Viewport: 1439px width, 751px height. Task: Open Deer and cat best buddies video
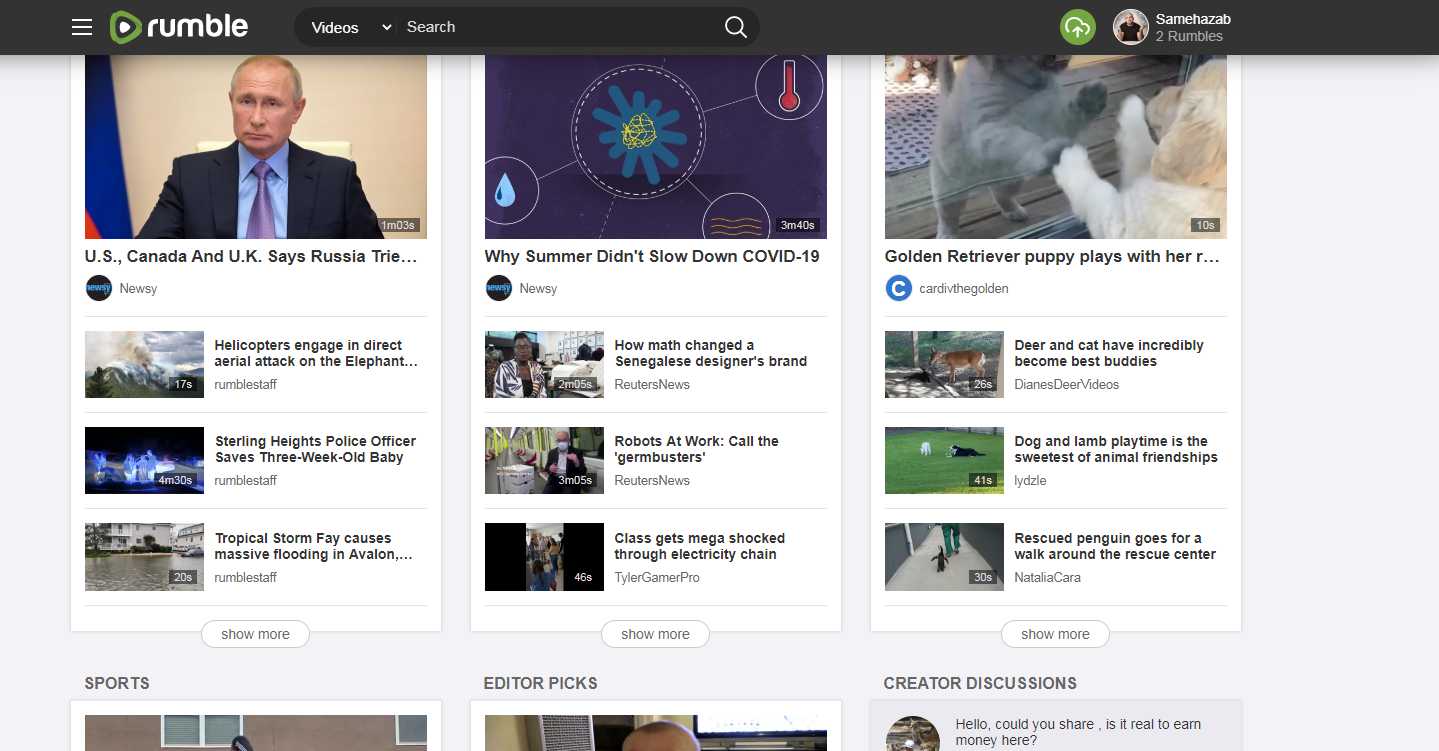pyautogui.click(x=1109, y=353)
